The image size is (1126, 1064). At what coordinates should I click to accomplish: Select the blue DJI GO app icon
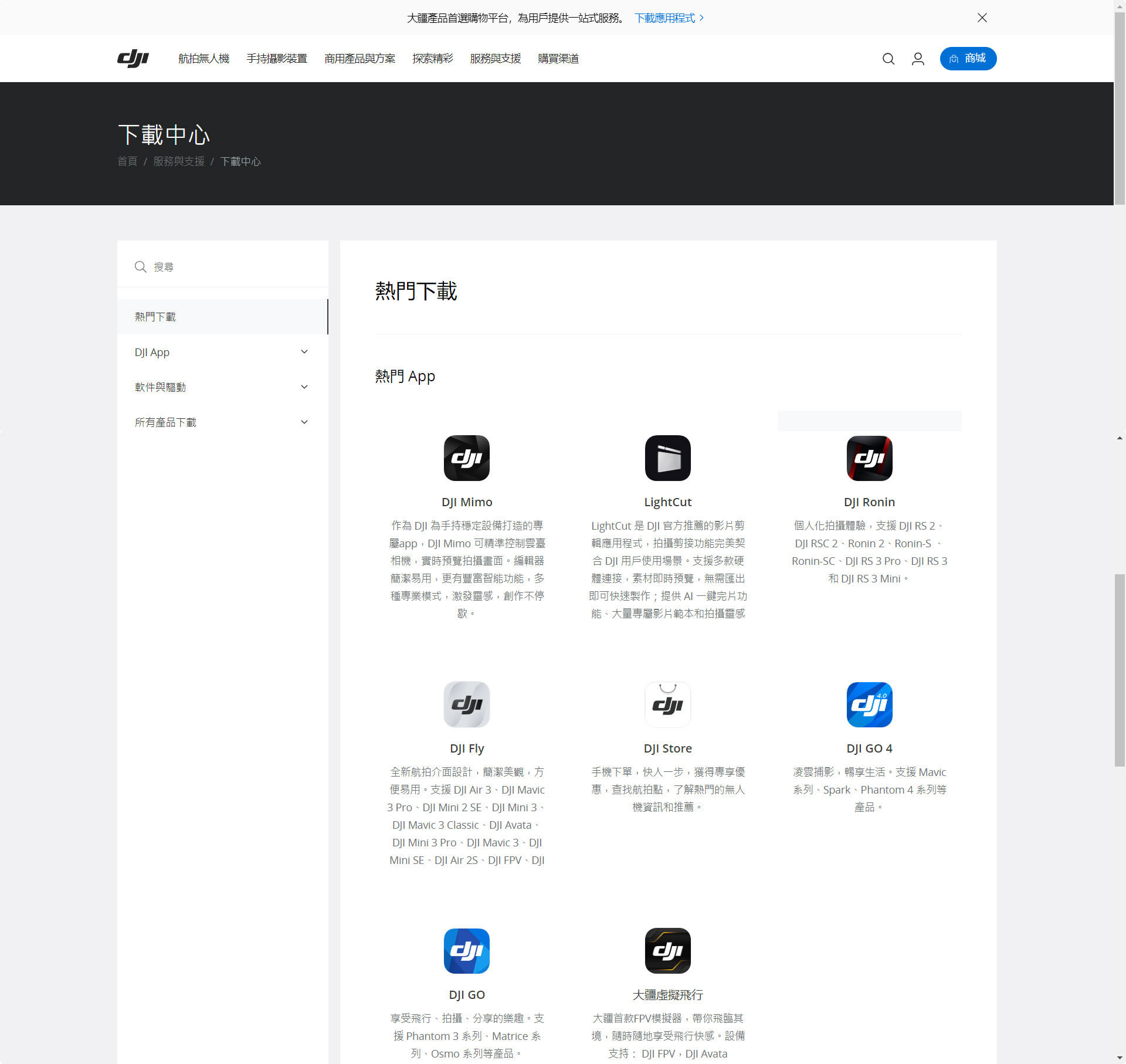pos(466,950)
